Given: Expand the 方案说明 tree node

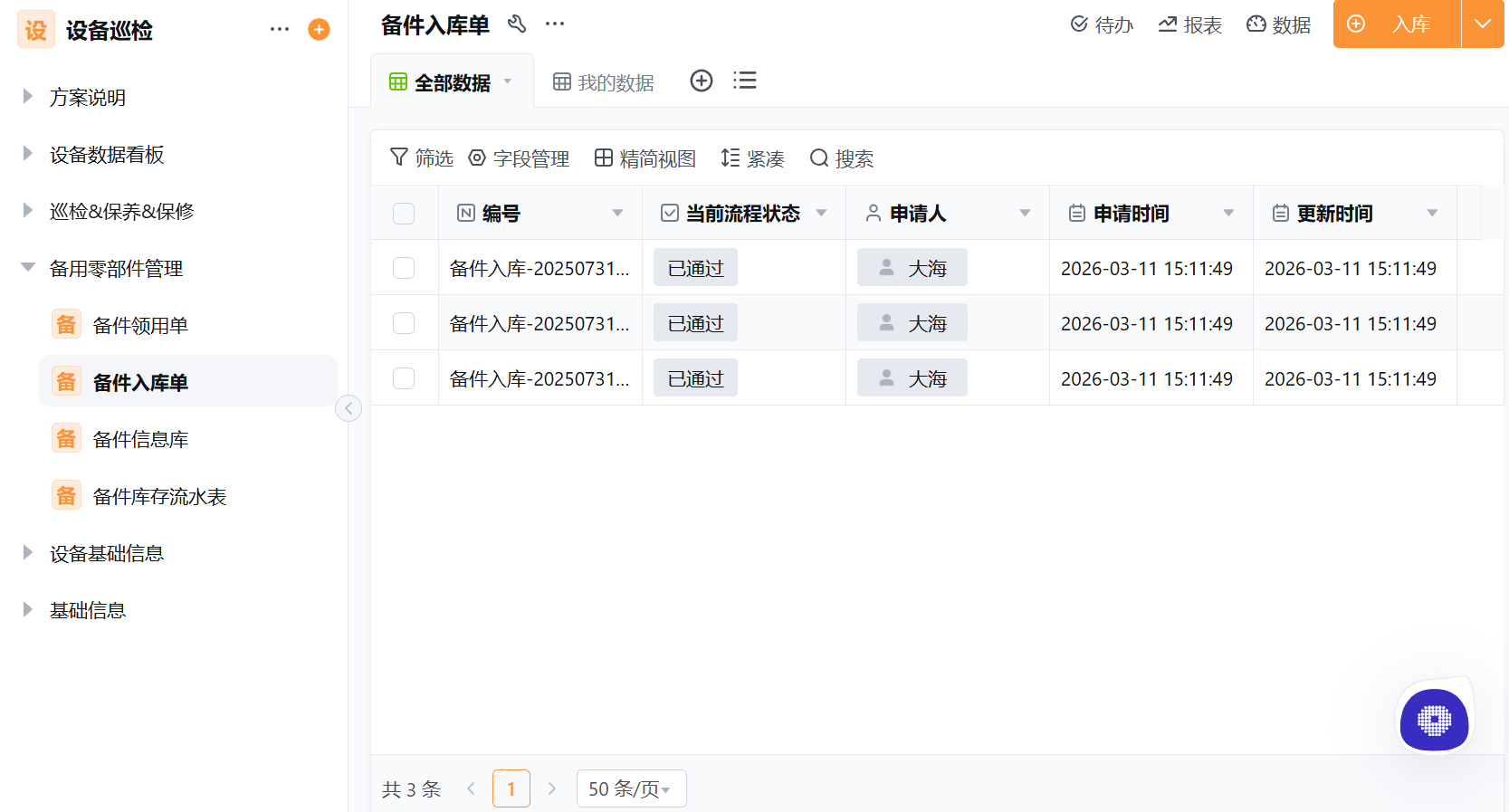Looking at the screenshot, I should pyautogui.click(x=28, y=96).
